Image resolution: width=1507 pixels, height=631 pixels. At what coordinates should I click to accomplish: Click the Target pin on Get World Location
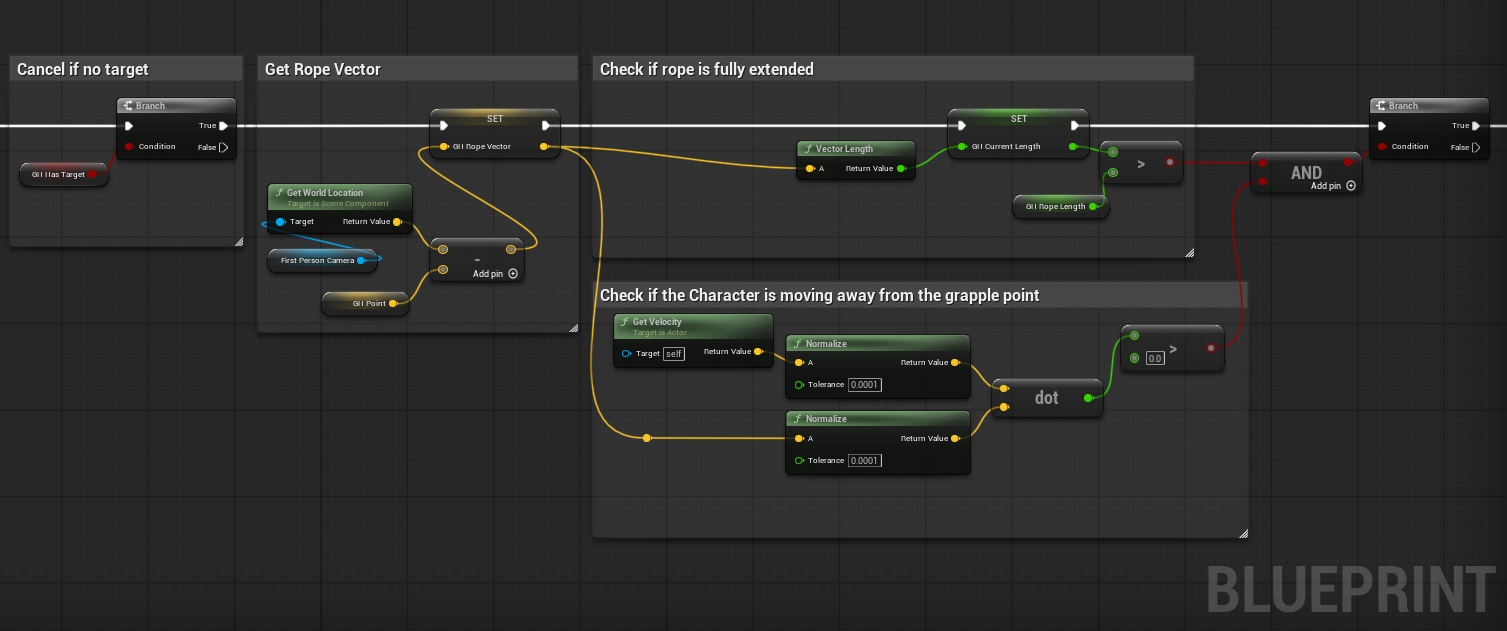click(x=280, y=222)
